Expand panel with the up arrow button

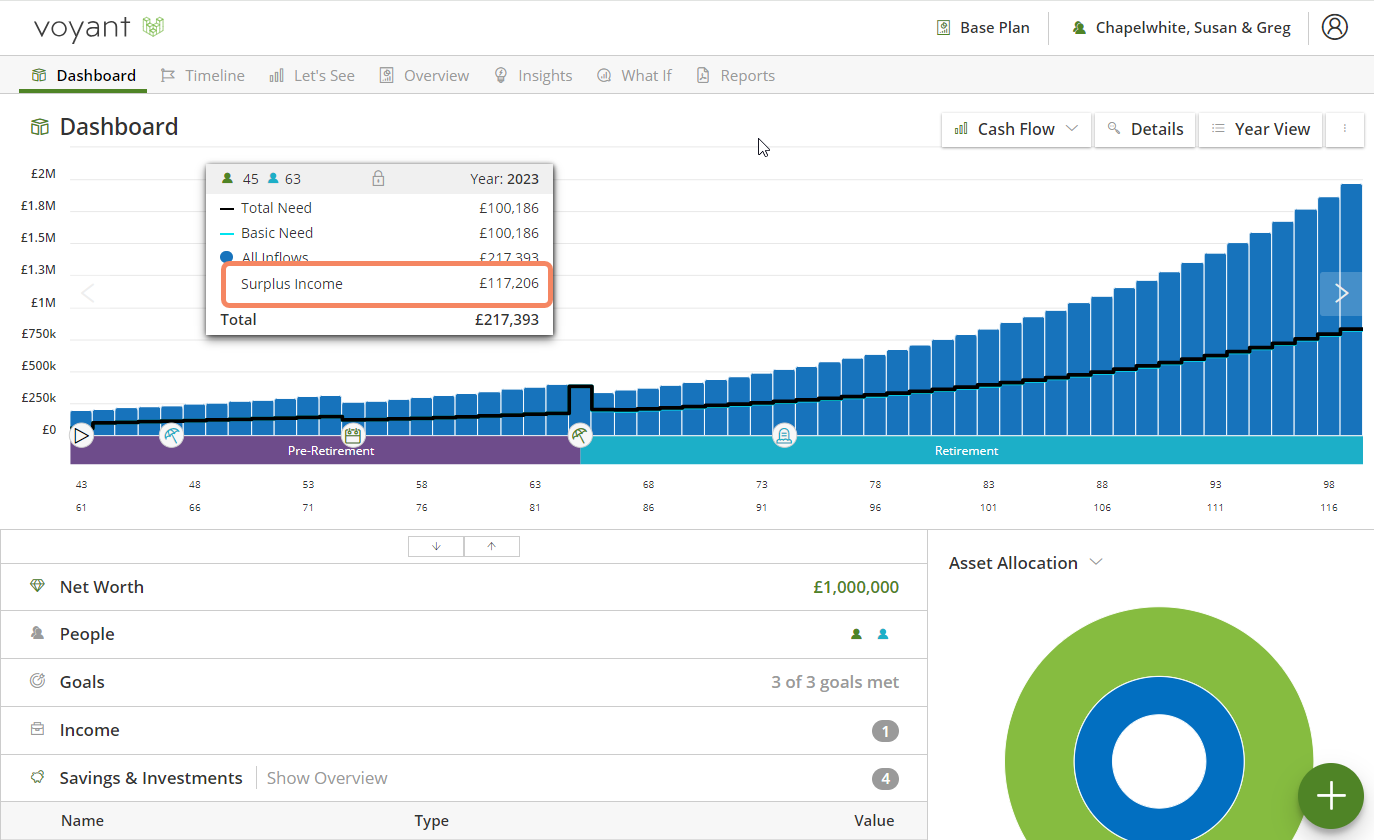tap(492, 546)
